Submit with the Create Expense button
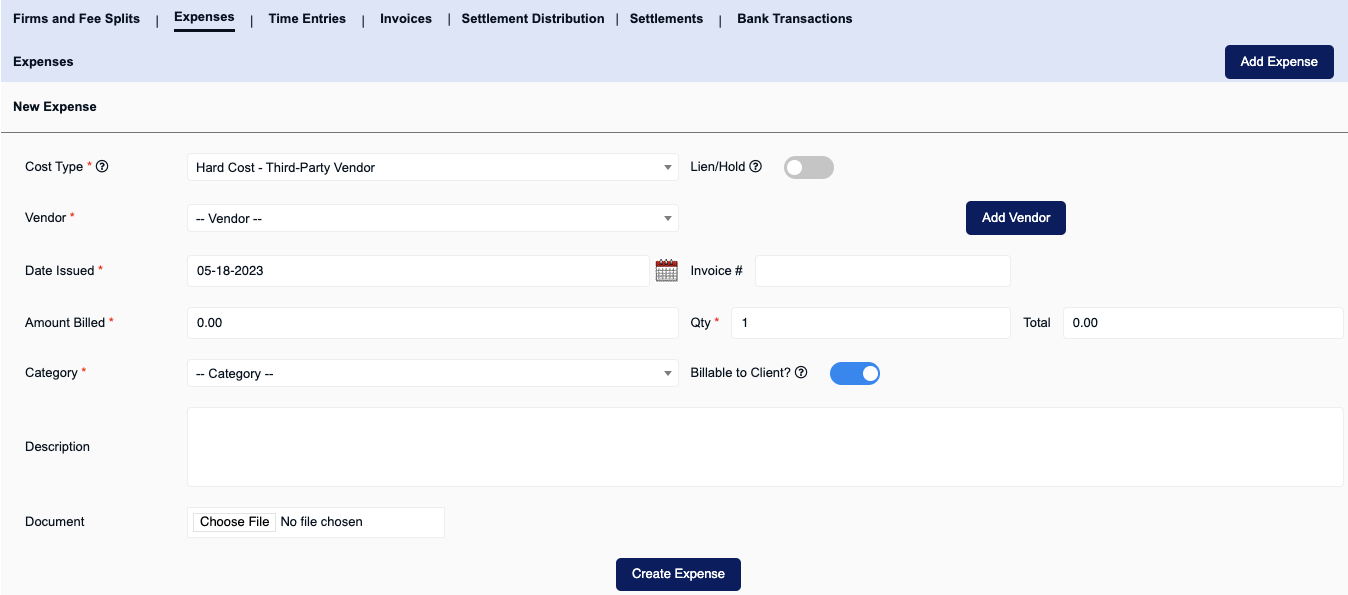The image size is (1348, 595). click(x=678, y=574)
